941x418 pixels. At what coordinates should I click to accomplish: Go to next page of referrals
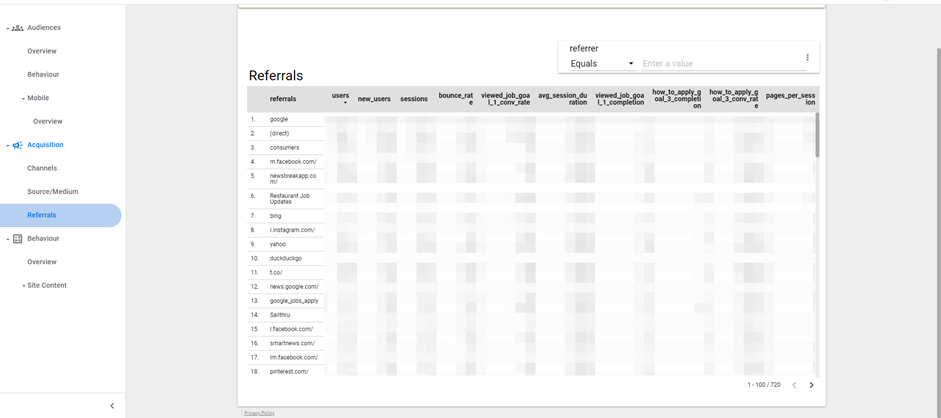tap(811, 385)
